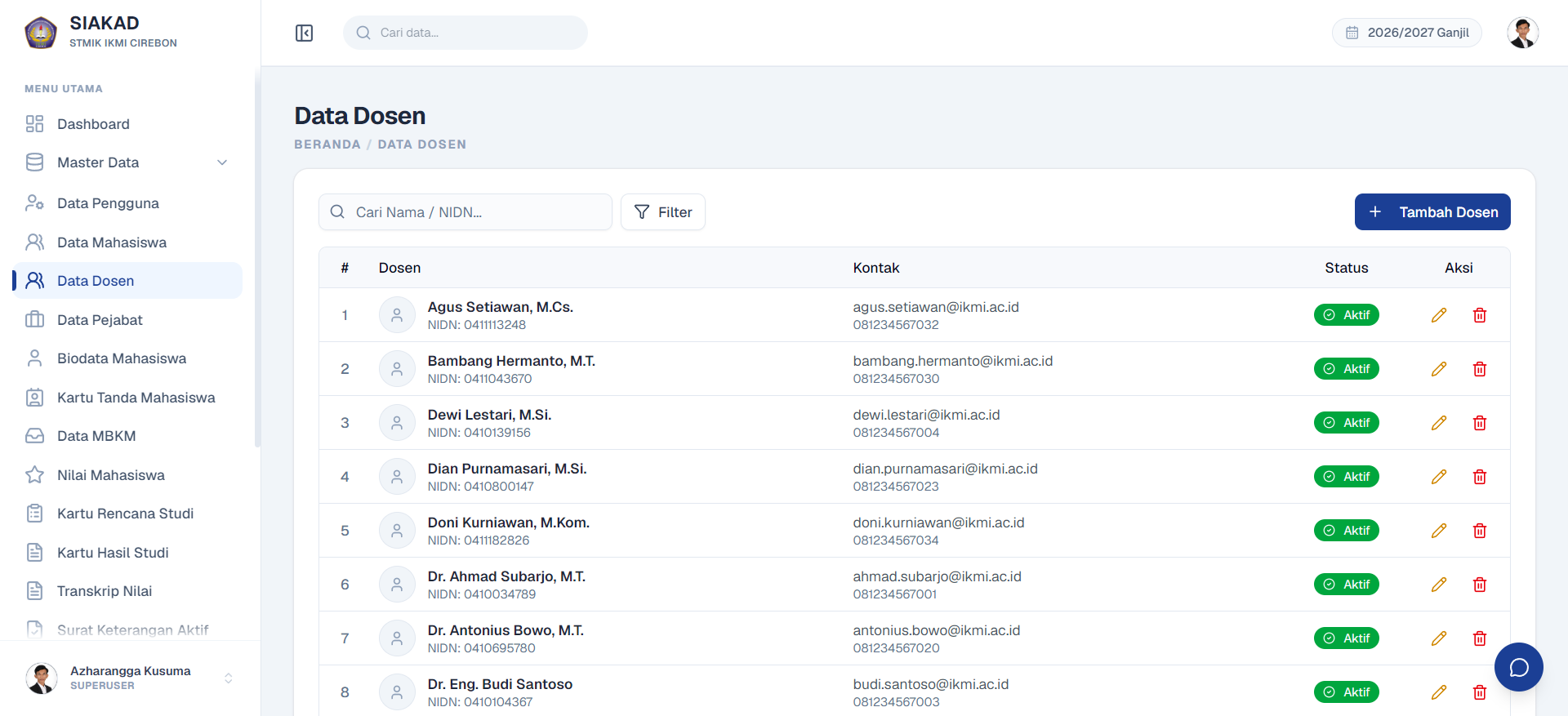
Task: Click the Tambah Dosen button
Action: (1432, 212)
